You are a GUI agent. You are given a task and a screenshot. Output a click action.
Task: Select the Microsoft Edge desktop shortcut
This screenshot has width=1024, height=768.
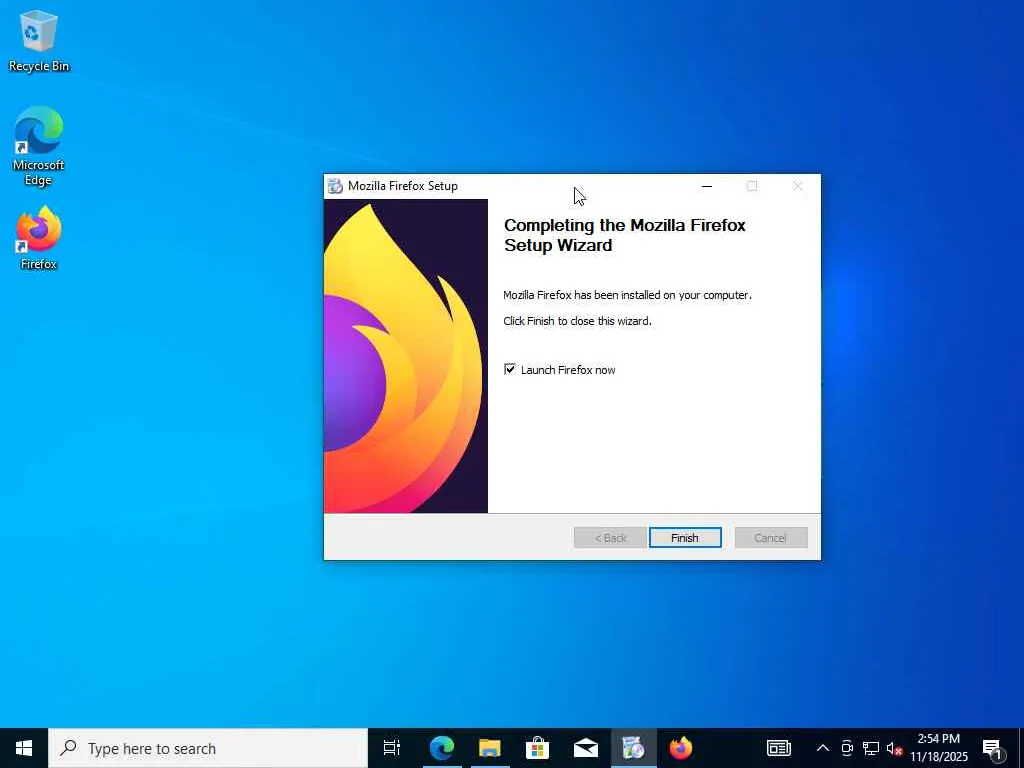(x=39, y=146)
